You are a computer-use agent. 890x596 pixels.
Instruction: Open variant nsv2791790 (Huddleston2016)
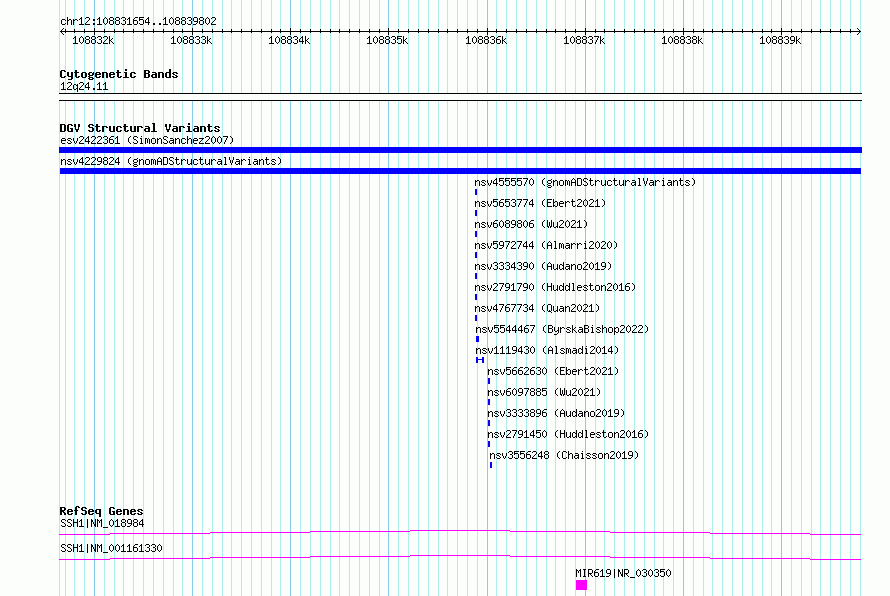(555, 287)
